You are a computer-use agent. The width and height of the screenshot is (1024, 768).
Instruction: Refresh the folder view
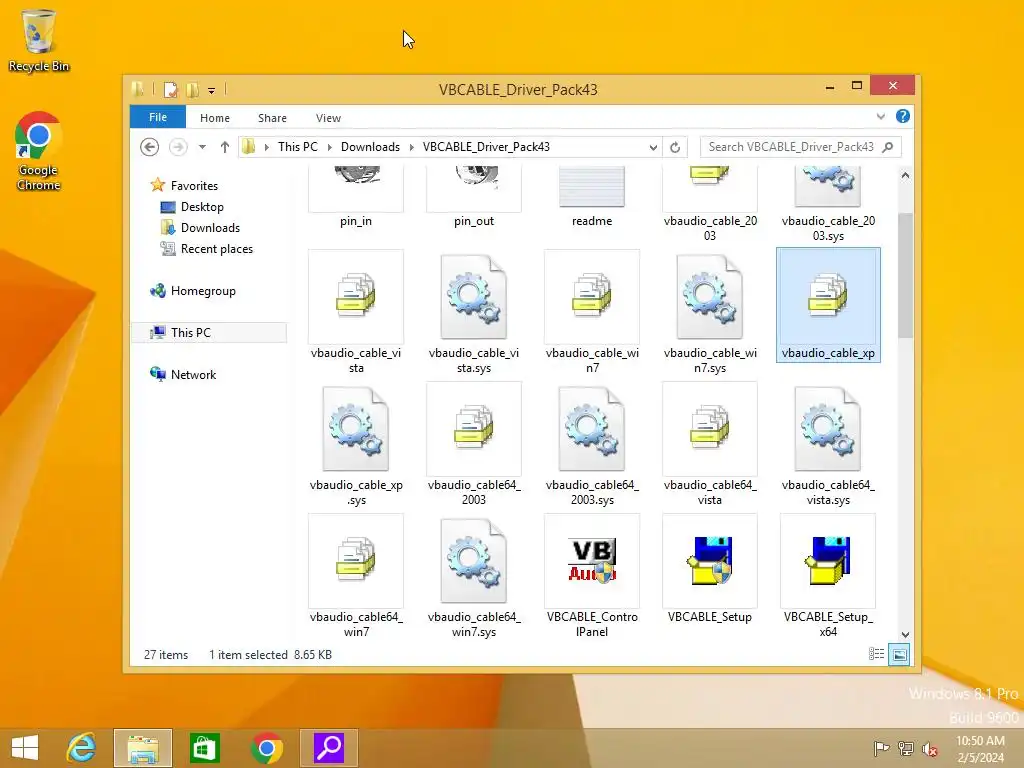coord(675,148)
